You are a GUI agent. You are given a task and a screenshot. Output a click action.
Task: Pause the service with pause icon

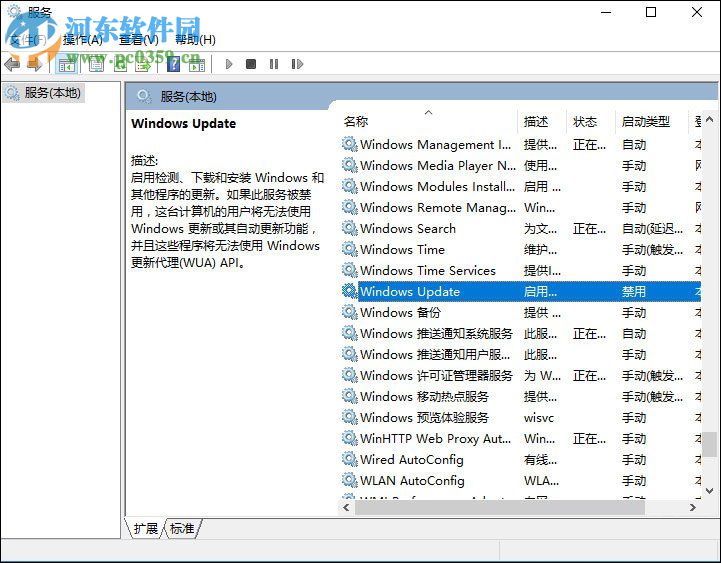point(274,64)
